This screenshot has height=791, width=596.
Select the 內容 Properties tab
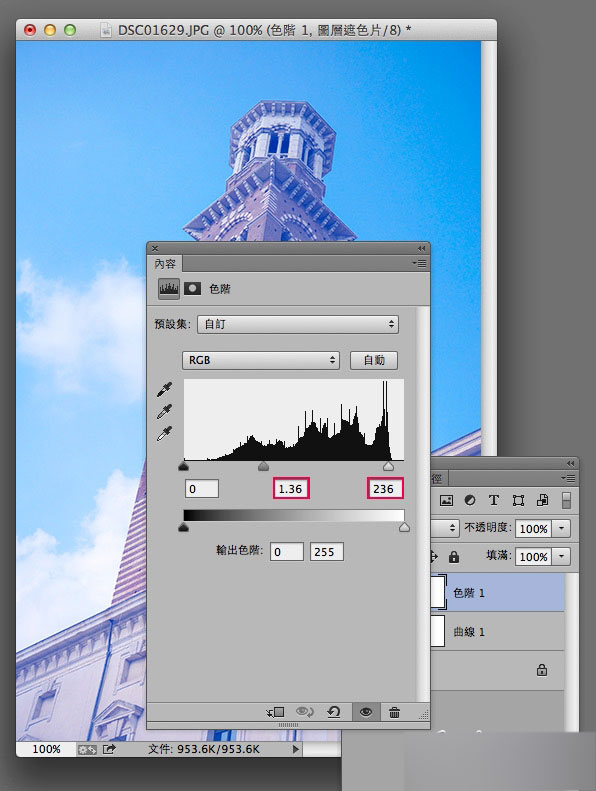click(x=165, y=263)
